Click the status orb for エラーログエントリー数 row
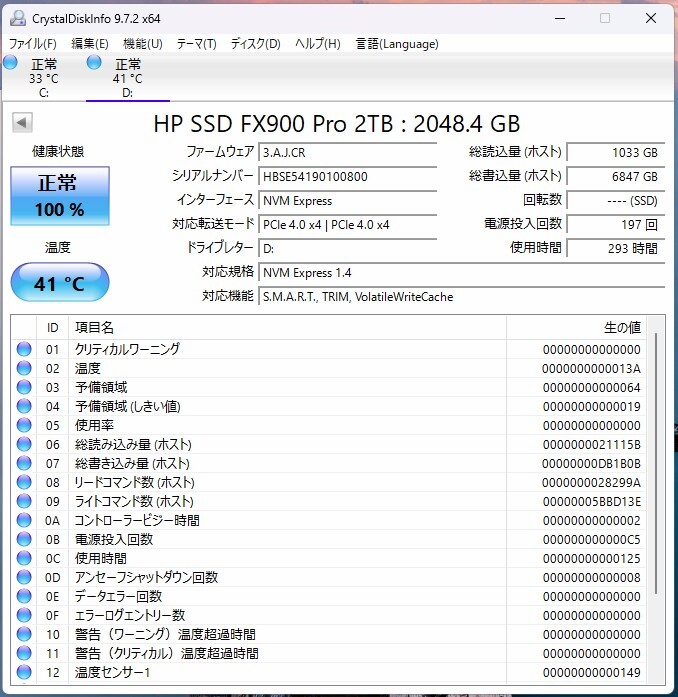This screenshot has height=697, width=678. (24, 615)
